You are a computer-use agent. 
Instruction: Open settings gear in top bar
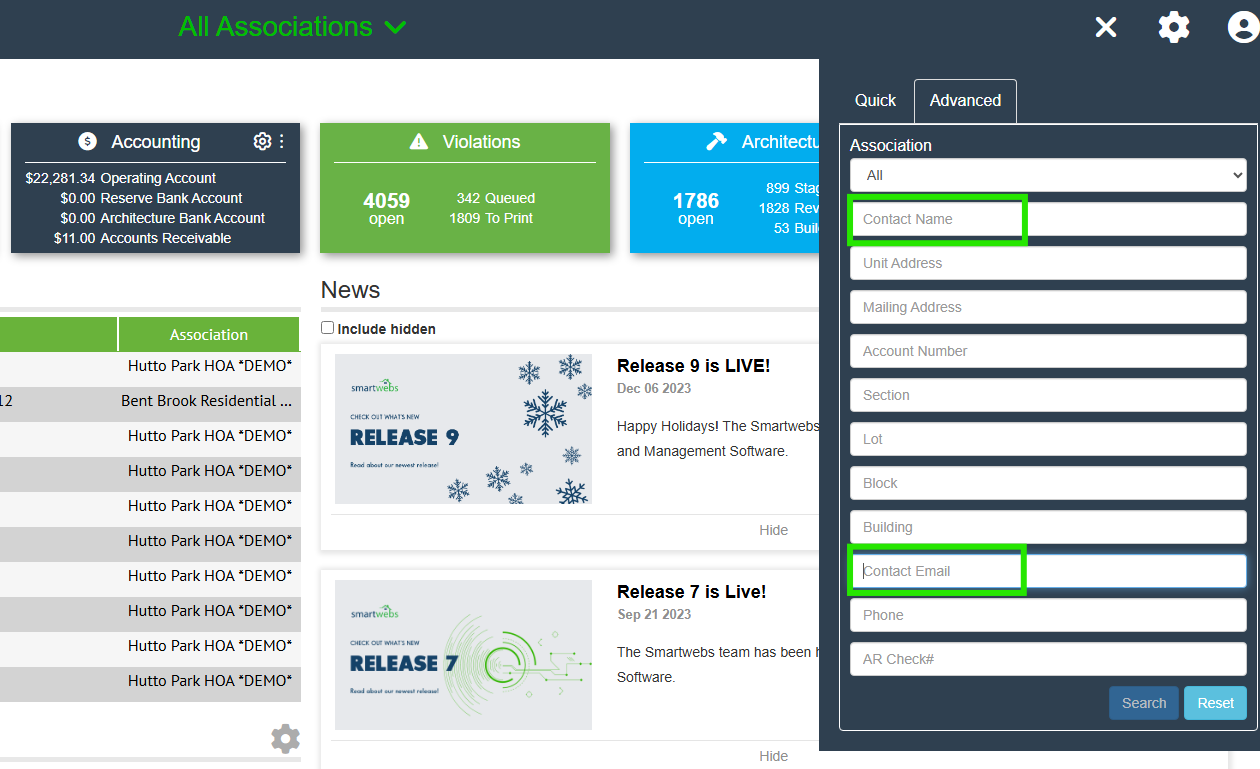point(1174,28)
